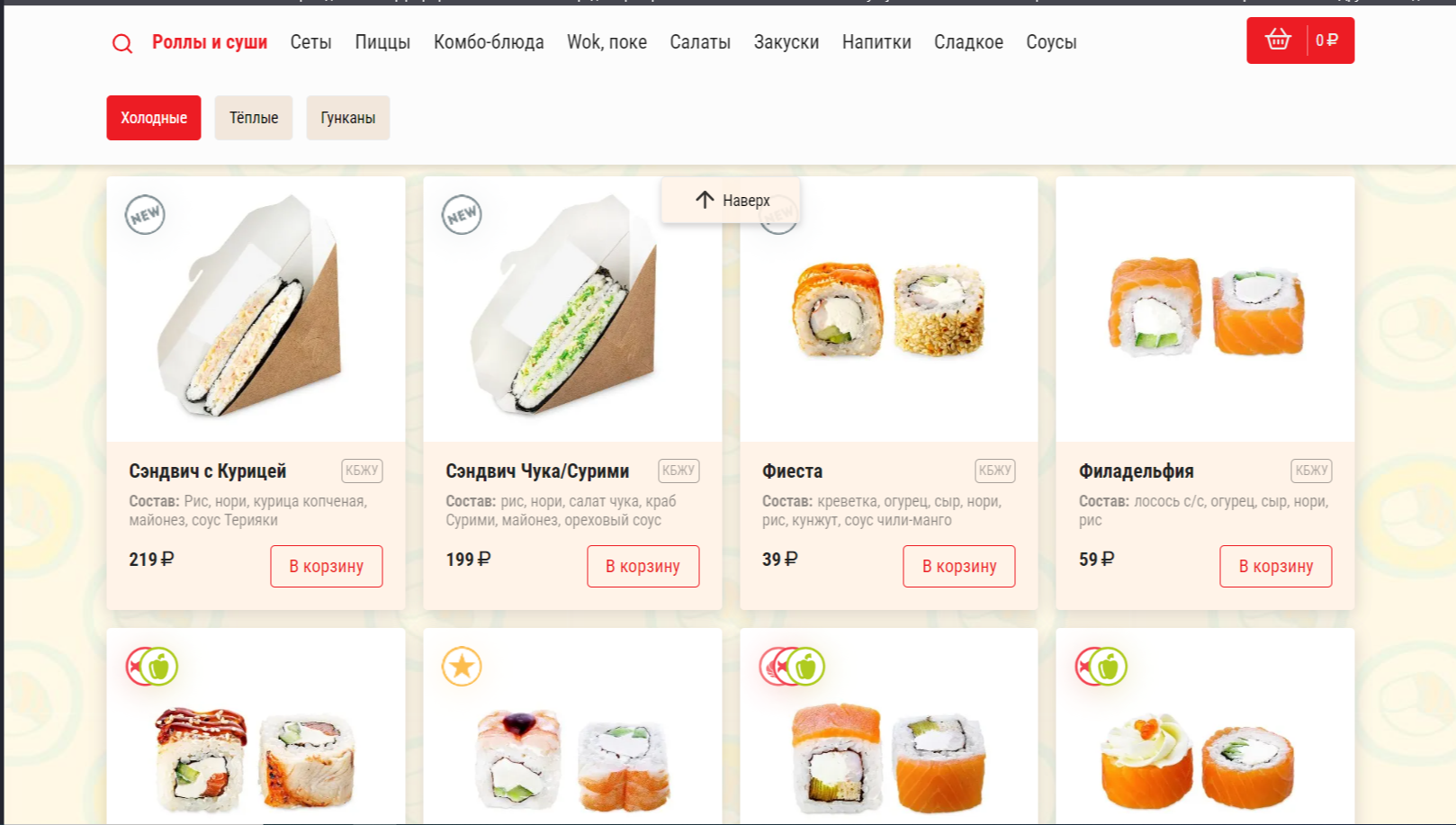Open the shopping cart basket icon
This screenshot has height=825, width=1456.
(1277, 40)
